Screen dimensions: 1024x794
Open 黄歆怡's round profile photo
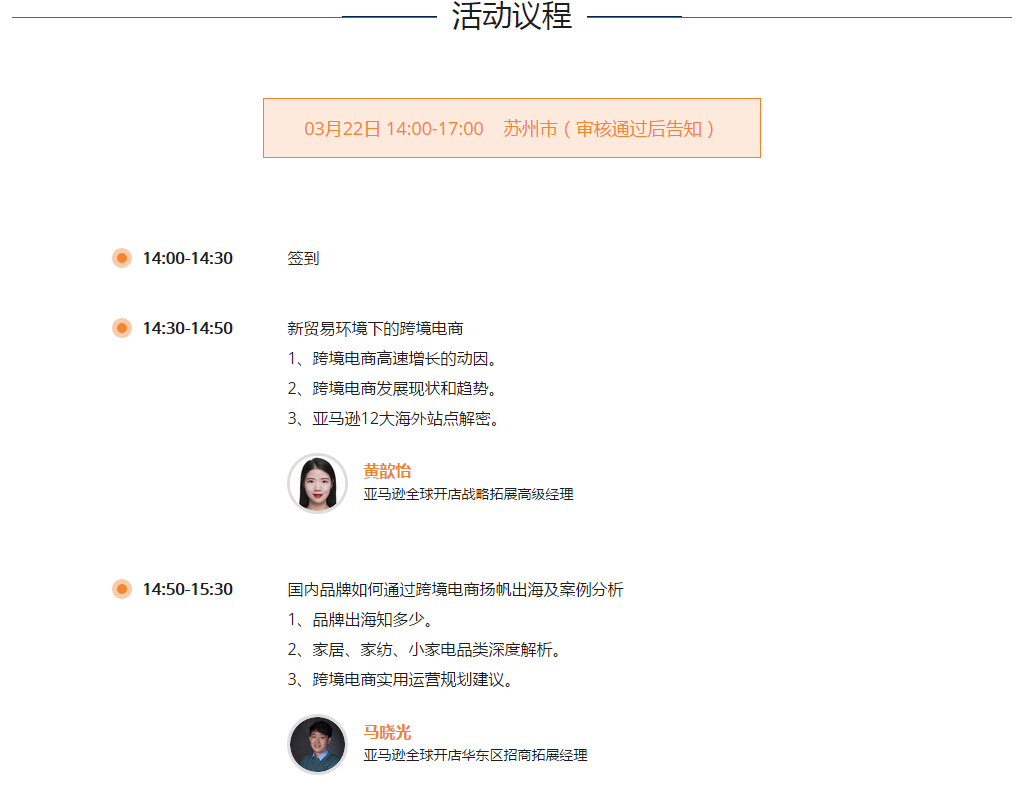(x=317, y=483)
